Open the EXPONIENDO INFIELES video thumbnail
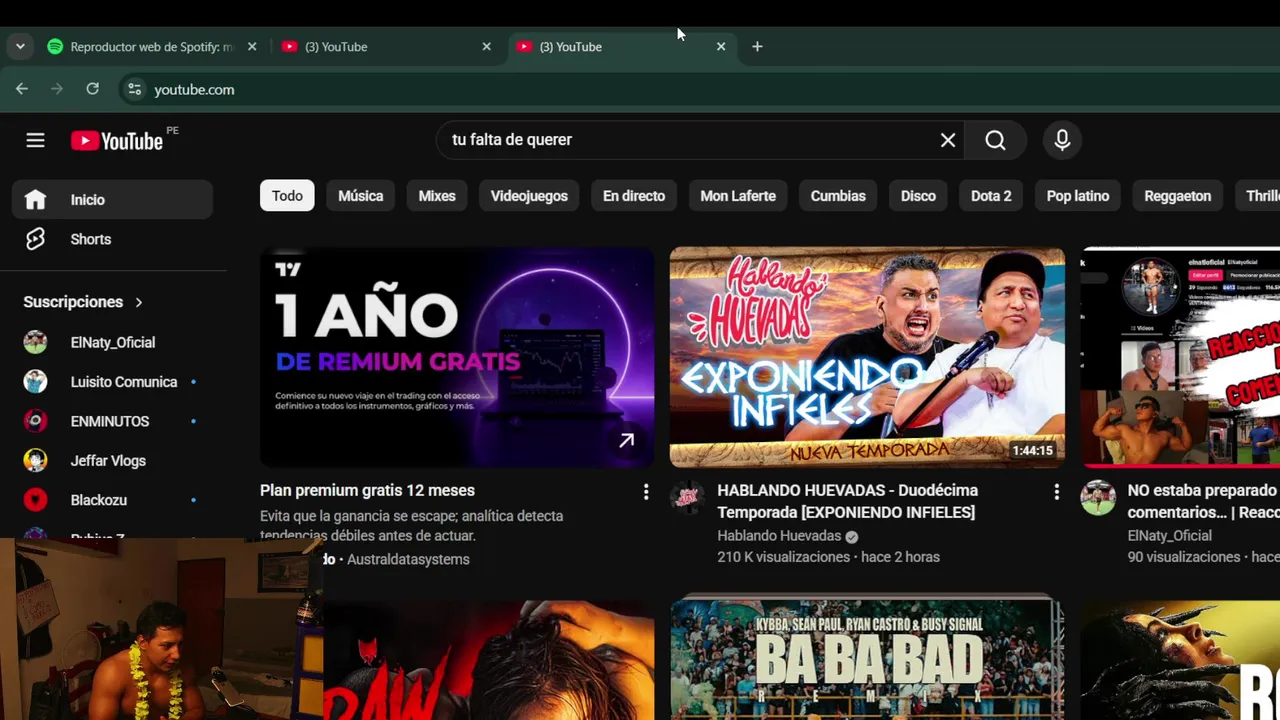The height and width of the screenshot is (720, 1280). pyautogui.click(x=867, y=357)
